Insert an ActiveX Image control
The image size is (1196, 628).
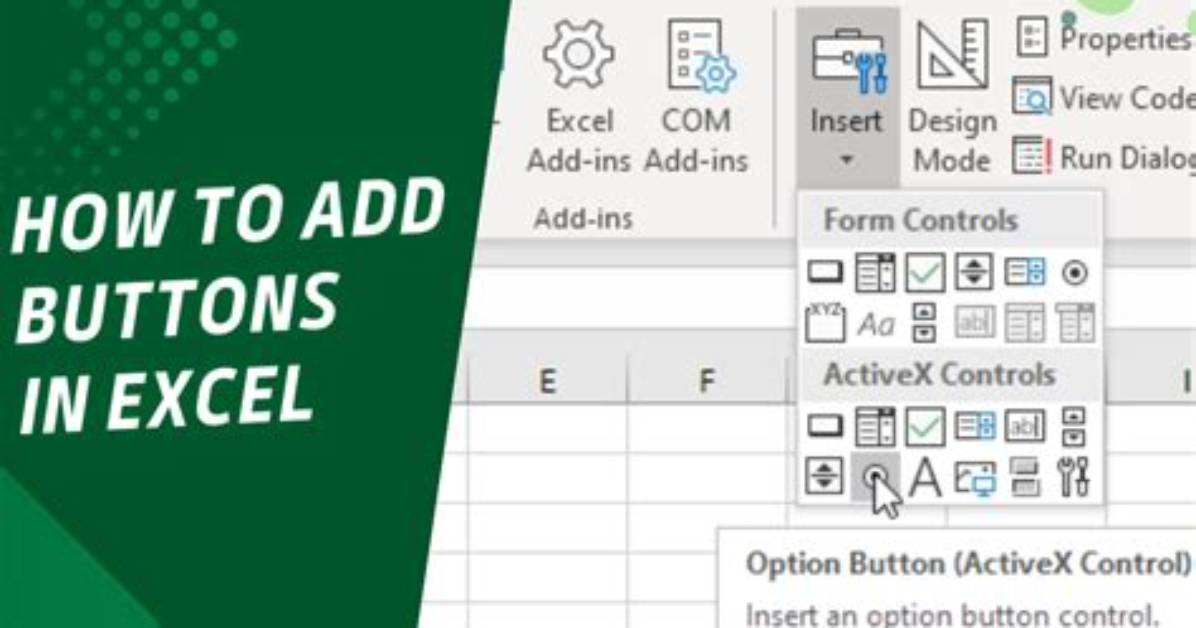pos(975,477)
